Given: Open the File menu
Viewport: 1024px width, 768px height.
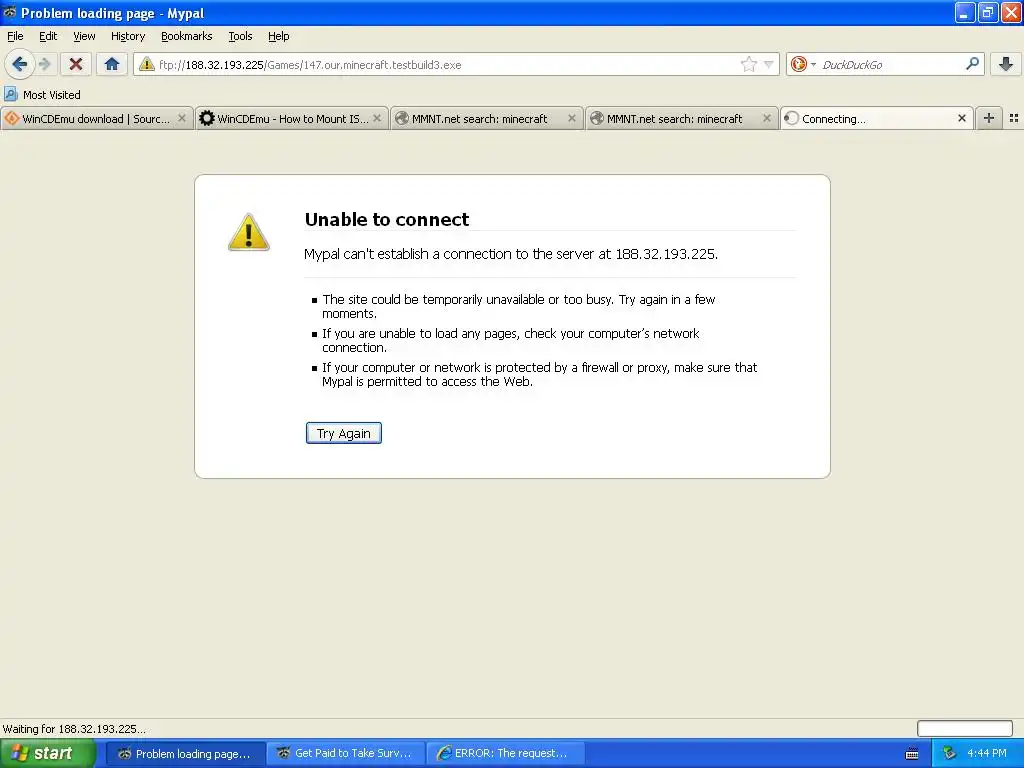Looking at the screenshot, I should point(15,36).
